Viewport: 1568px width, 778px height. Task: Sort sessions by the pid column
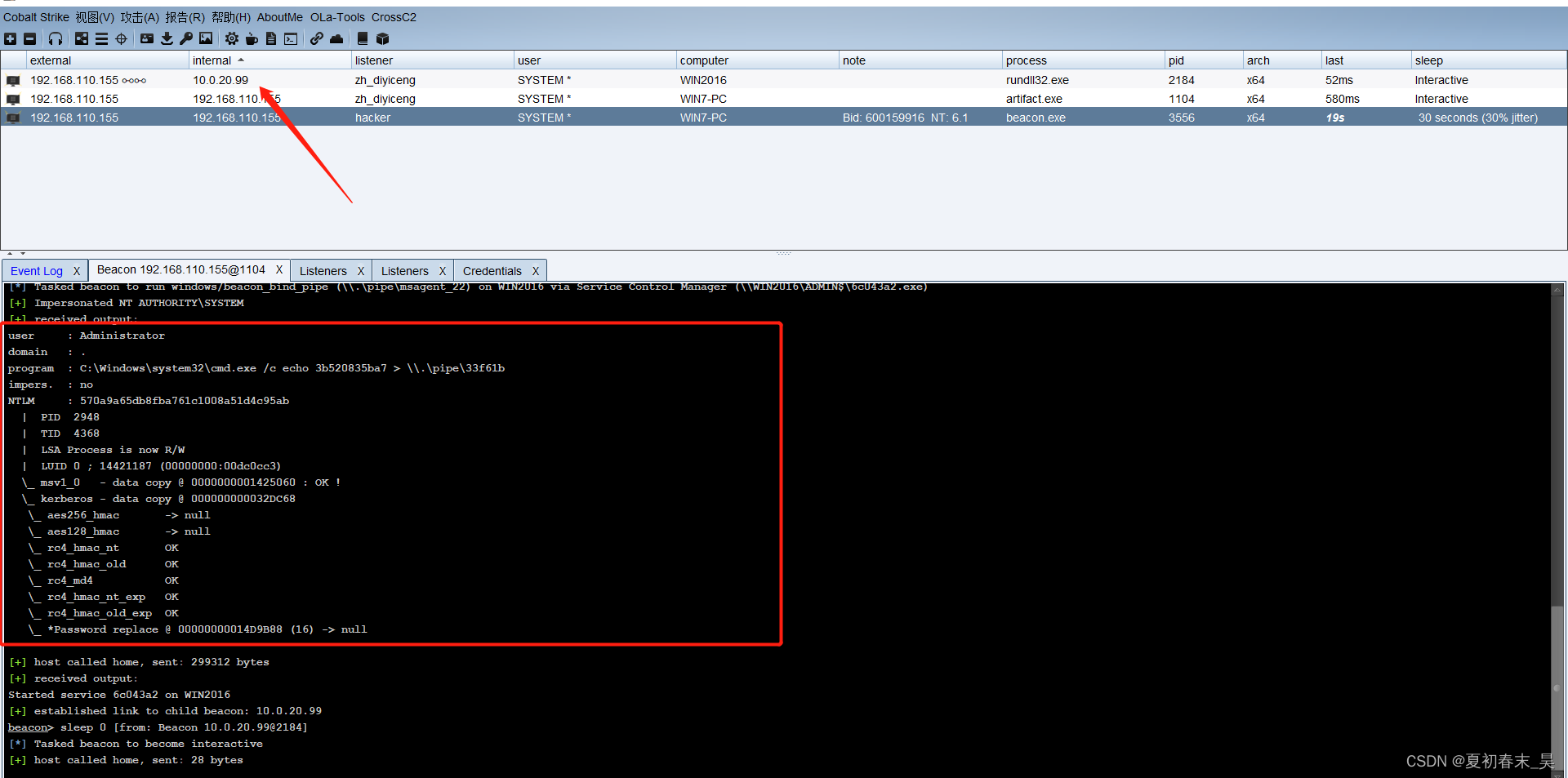1204,60
